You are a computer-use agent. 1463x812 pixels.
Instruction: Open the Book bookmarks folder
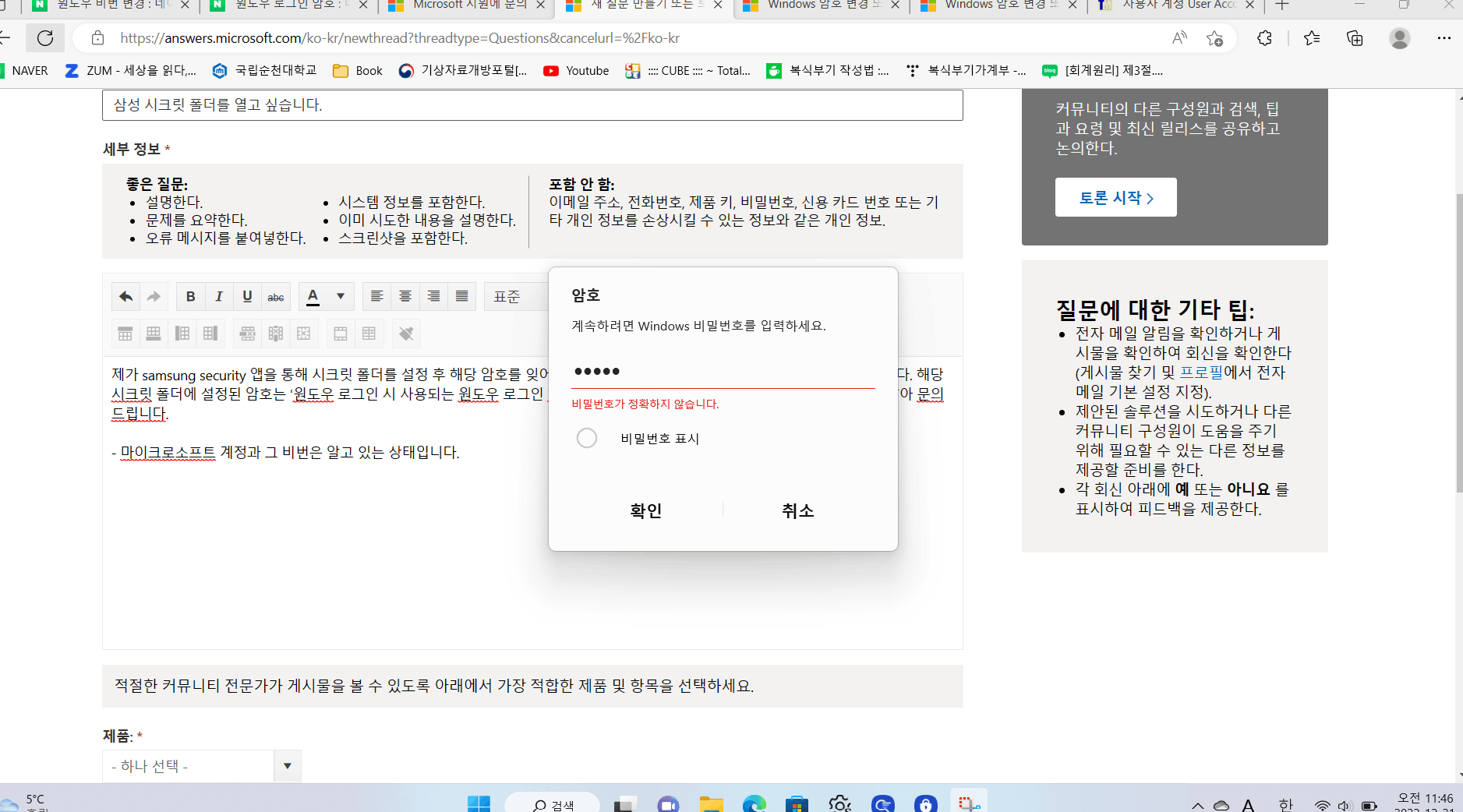tap(358, 71)
